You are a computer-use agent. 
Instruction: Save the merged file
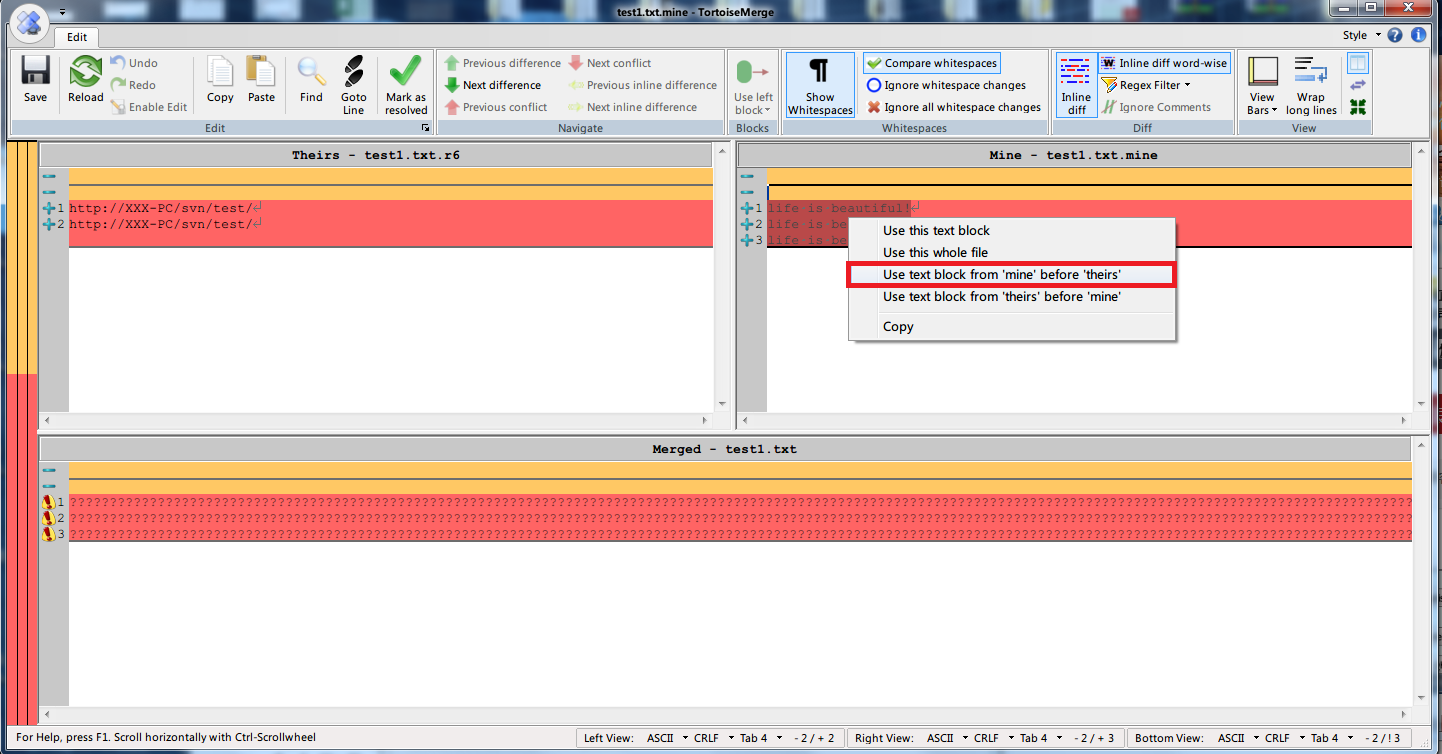click(x=35, y=80)
